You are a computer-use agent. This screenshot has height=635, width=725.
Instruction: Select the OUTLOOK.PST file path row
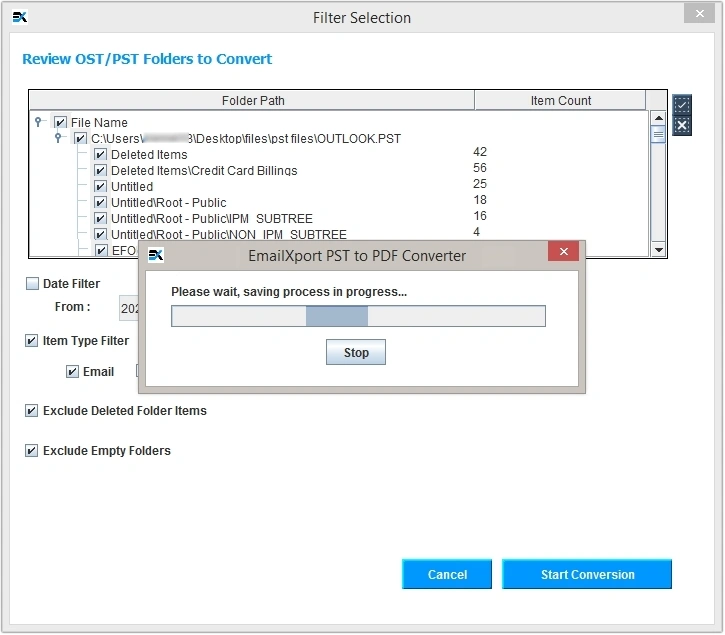click(246, 138)
